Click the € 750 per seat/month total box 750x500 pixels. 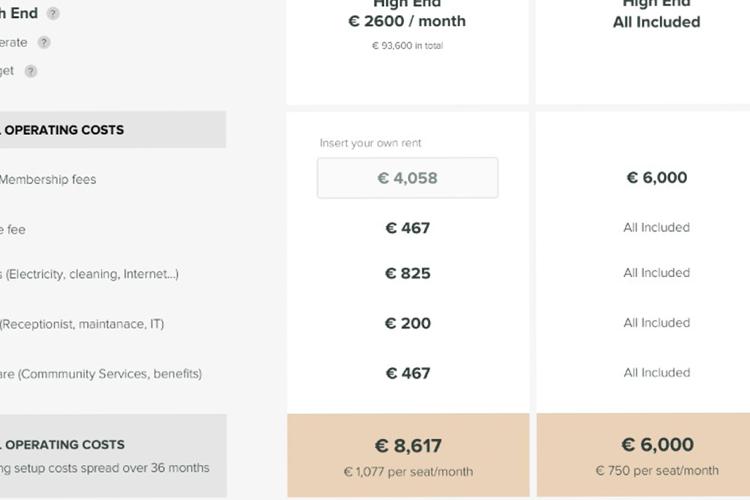[643, 455]
